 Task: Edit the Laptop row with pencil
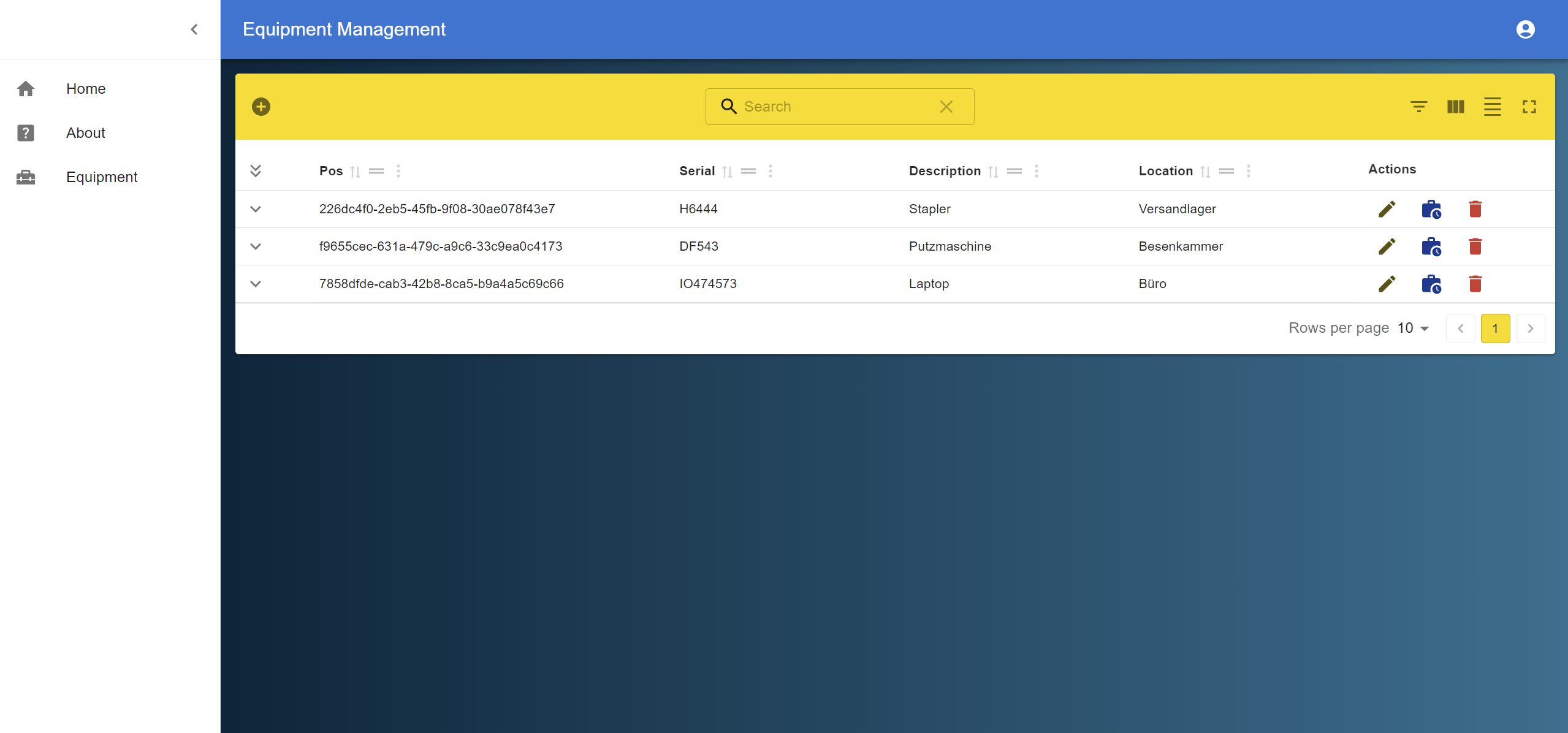click(1387, 284)
